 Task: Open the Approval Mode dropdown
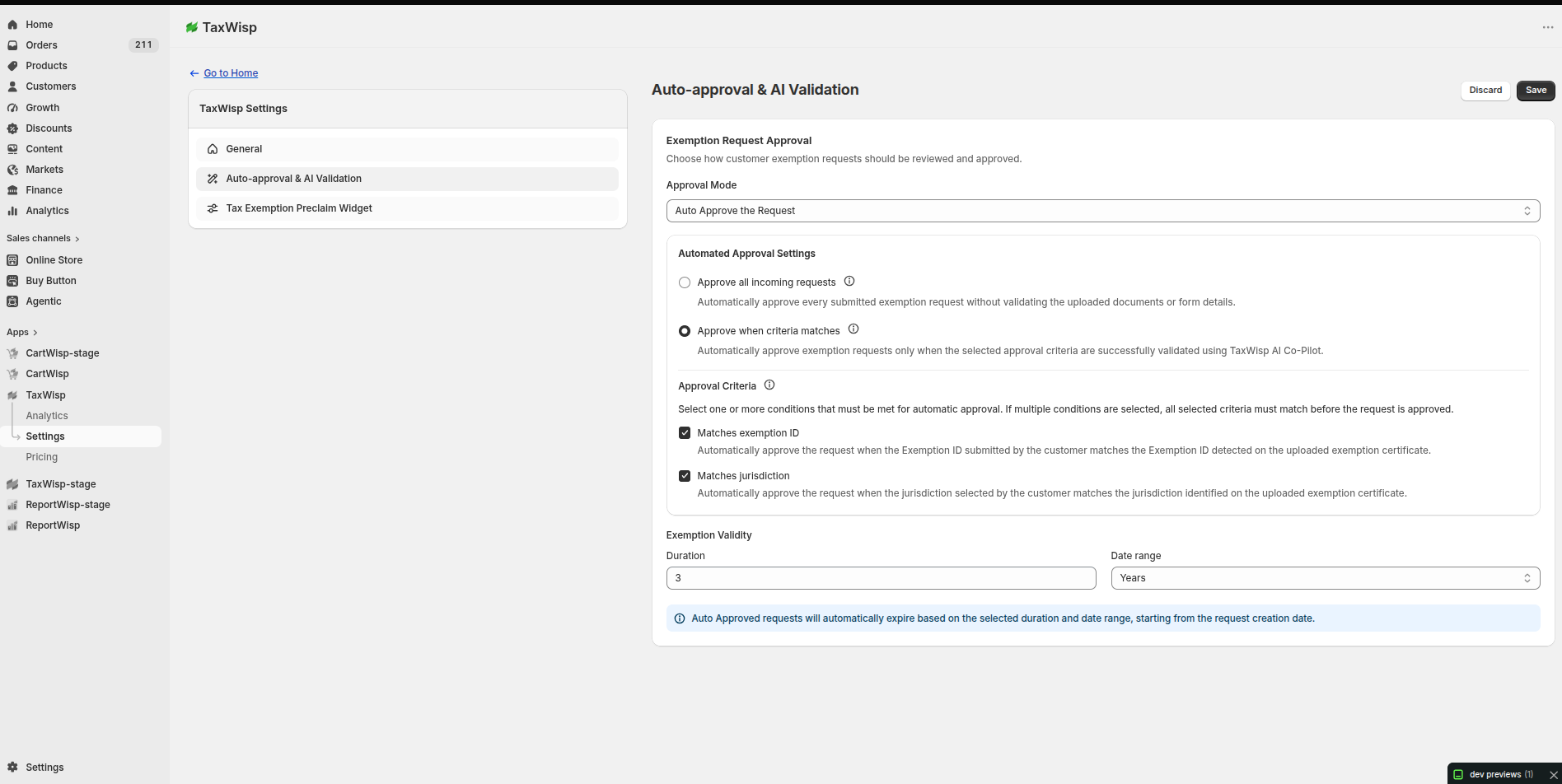coord(1103,211)
